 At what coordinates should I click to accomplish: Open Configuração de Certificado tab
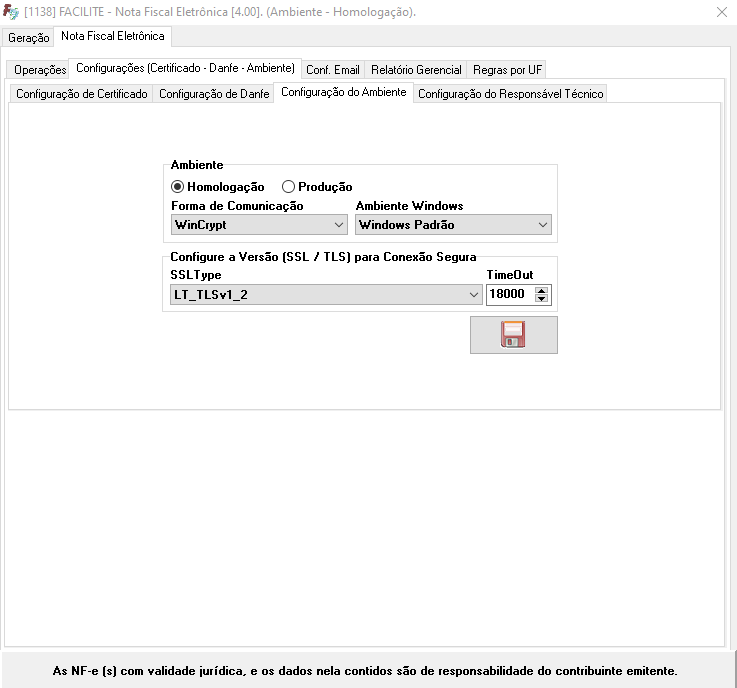pos(82,94)
